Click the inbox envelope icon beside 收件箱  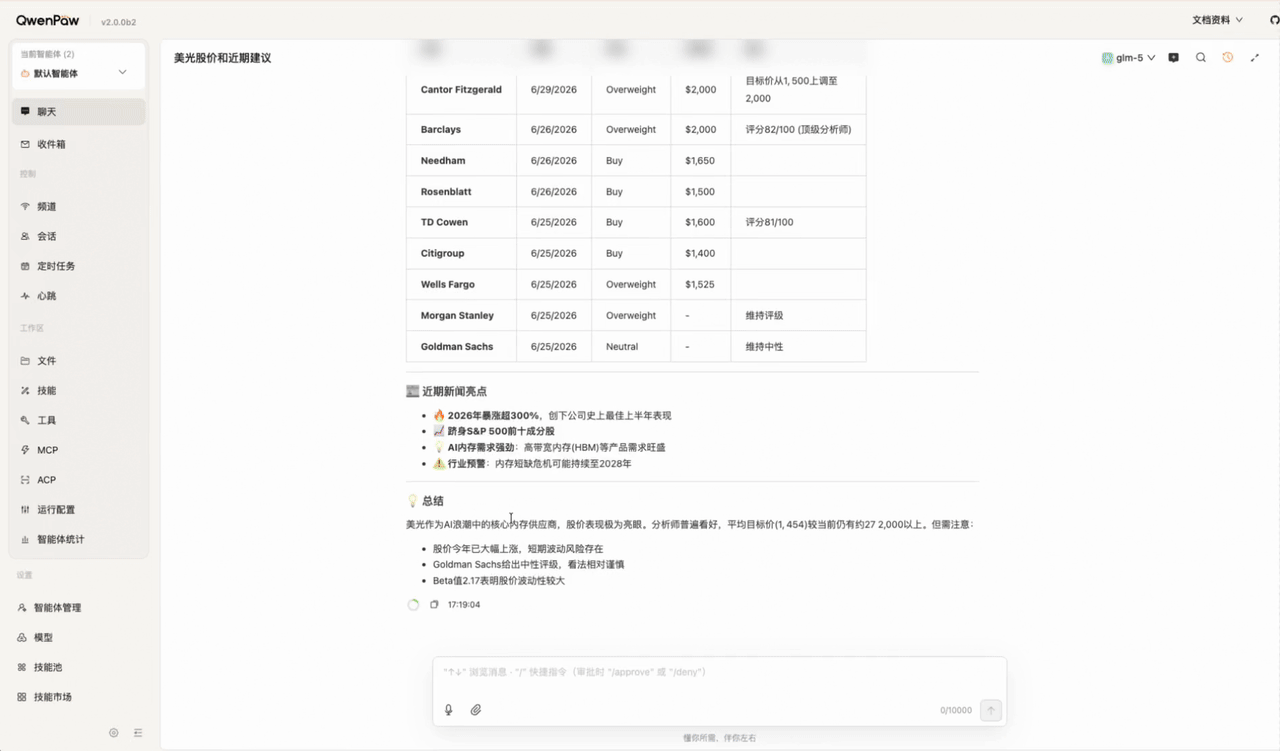point(25,144)
